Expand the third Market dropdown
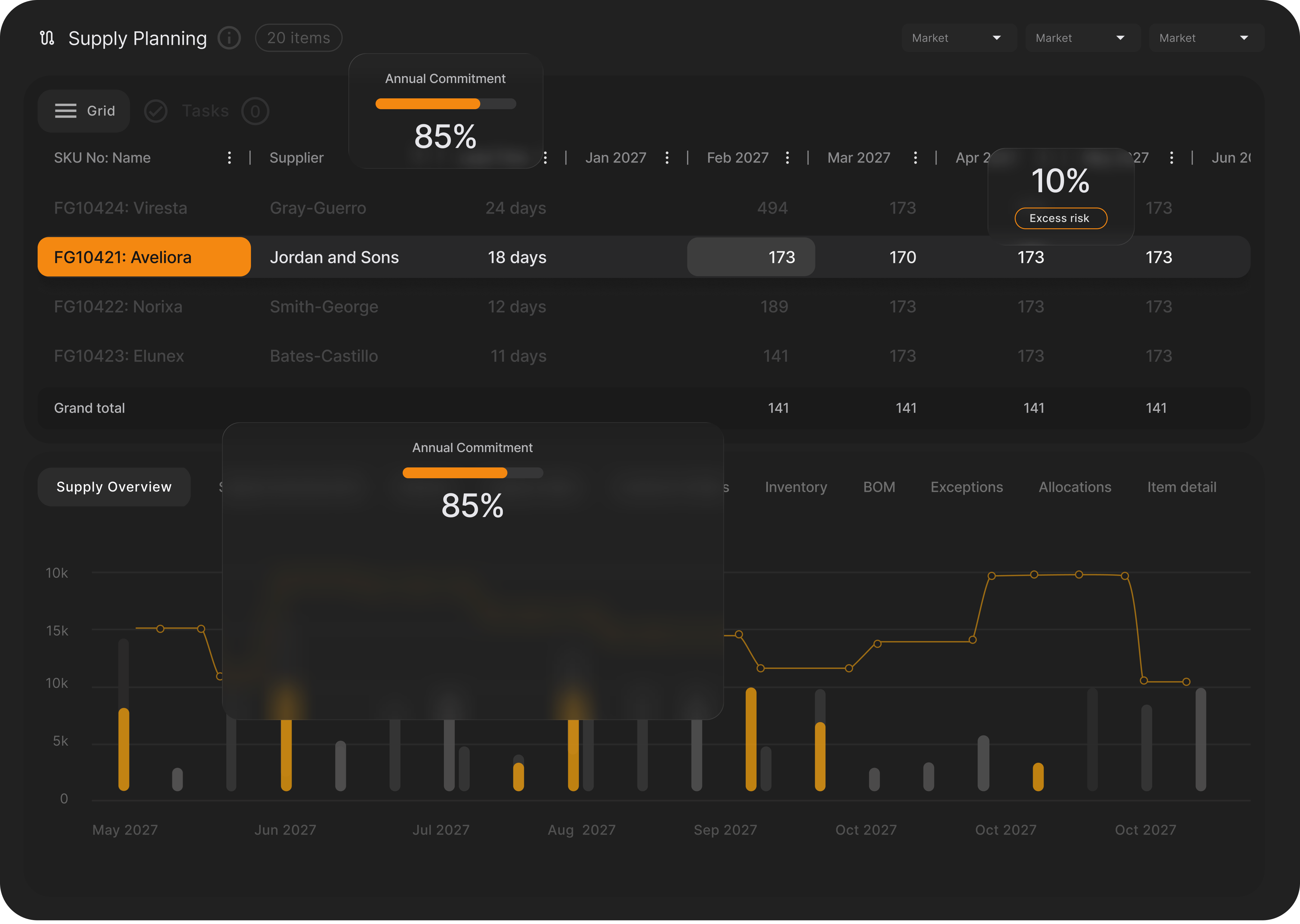Screen dimensions: 1300x924 [x=1206, y=38]
